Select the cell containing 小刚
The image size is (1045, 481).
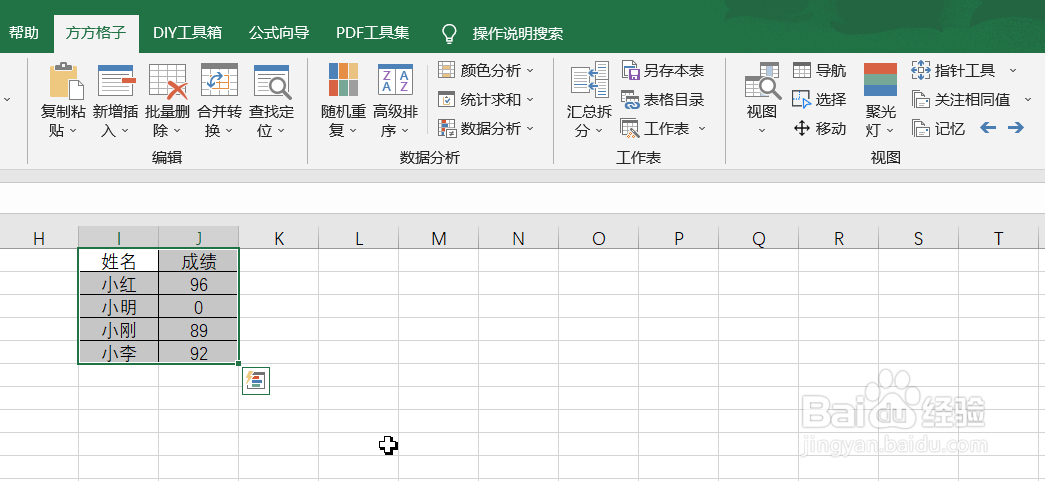click(119, 330)
